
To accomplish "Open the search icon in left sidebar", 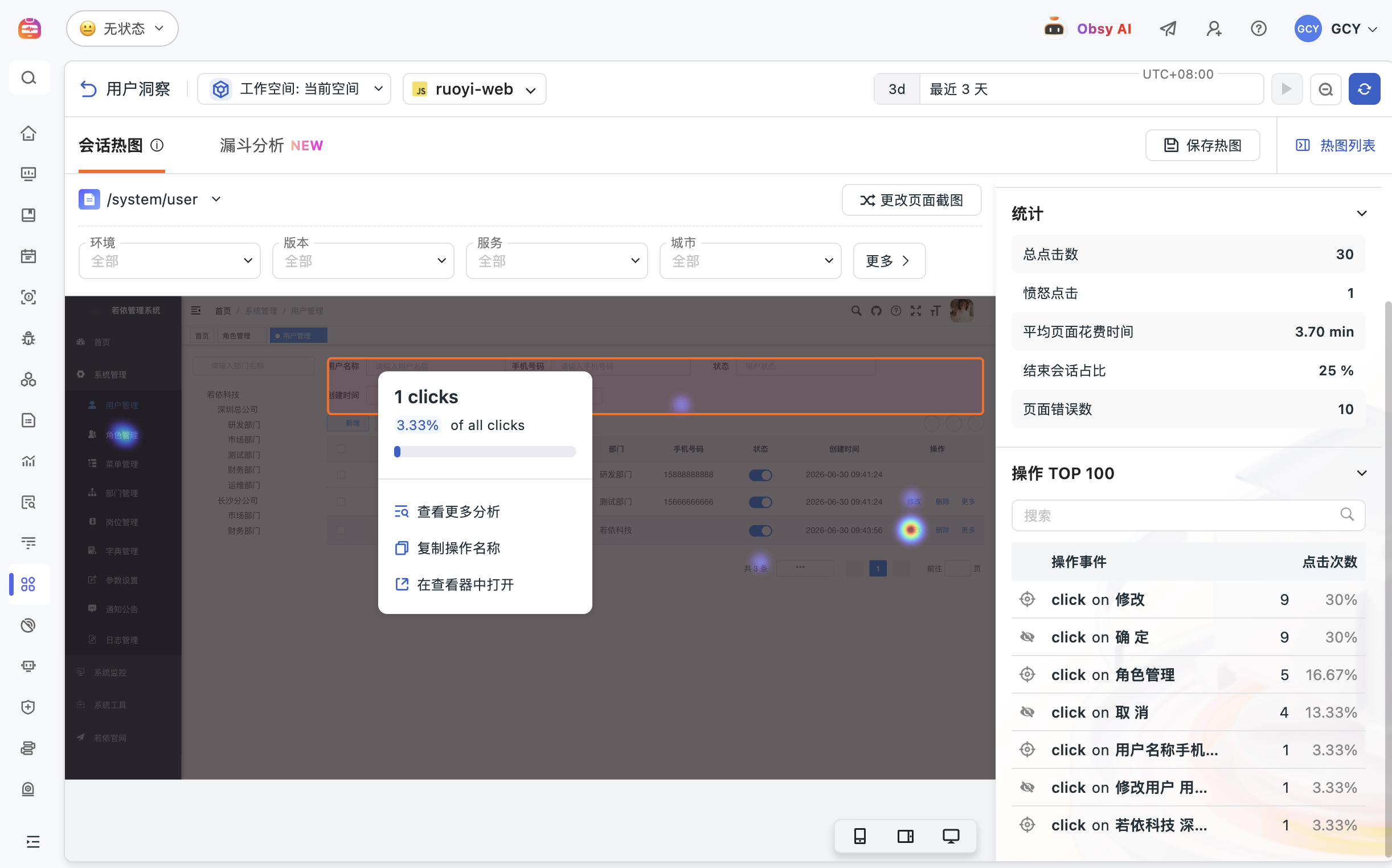I will pos(28,77).
